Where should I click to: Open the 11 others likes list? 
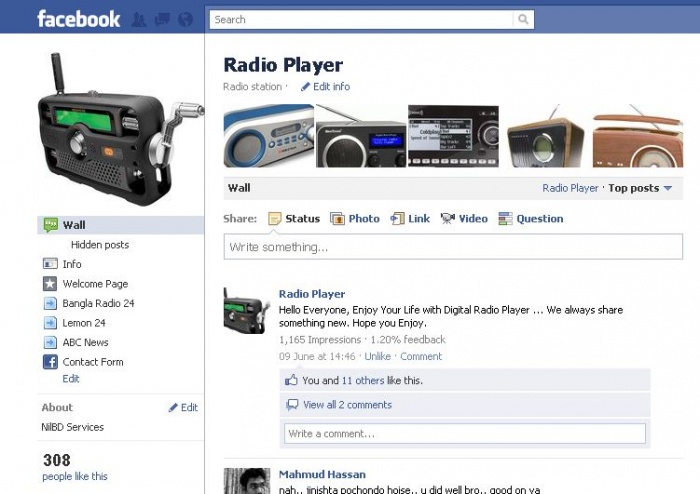point(363,381)
